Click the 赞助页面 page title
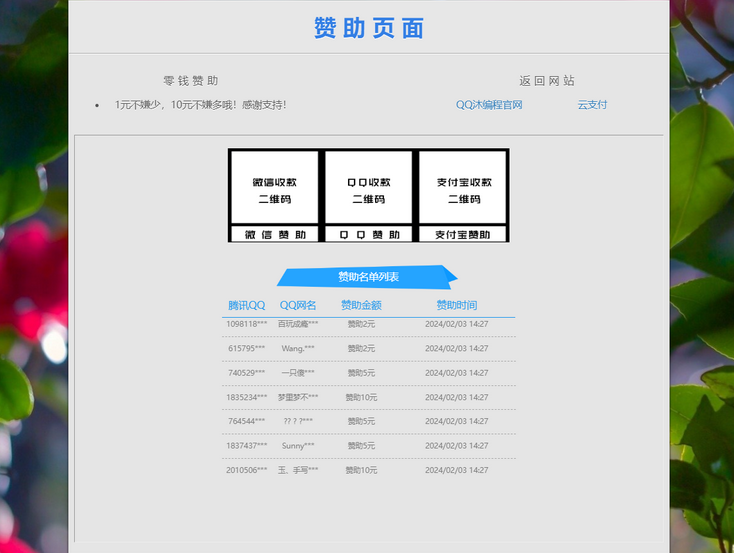The height and width of the screenshot is (553, 734). click(369, 28)
